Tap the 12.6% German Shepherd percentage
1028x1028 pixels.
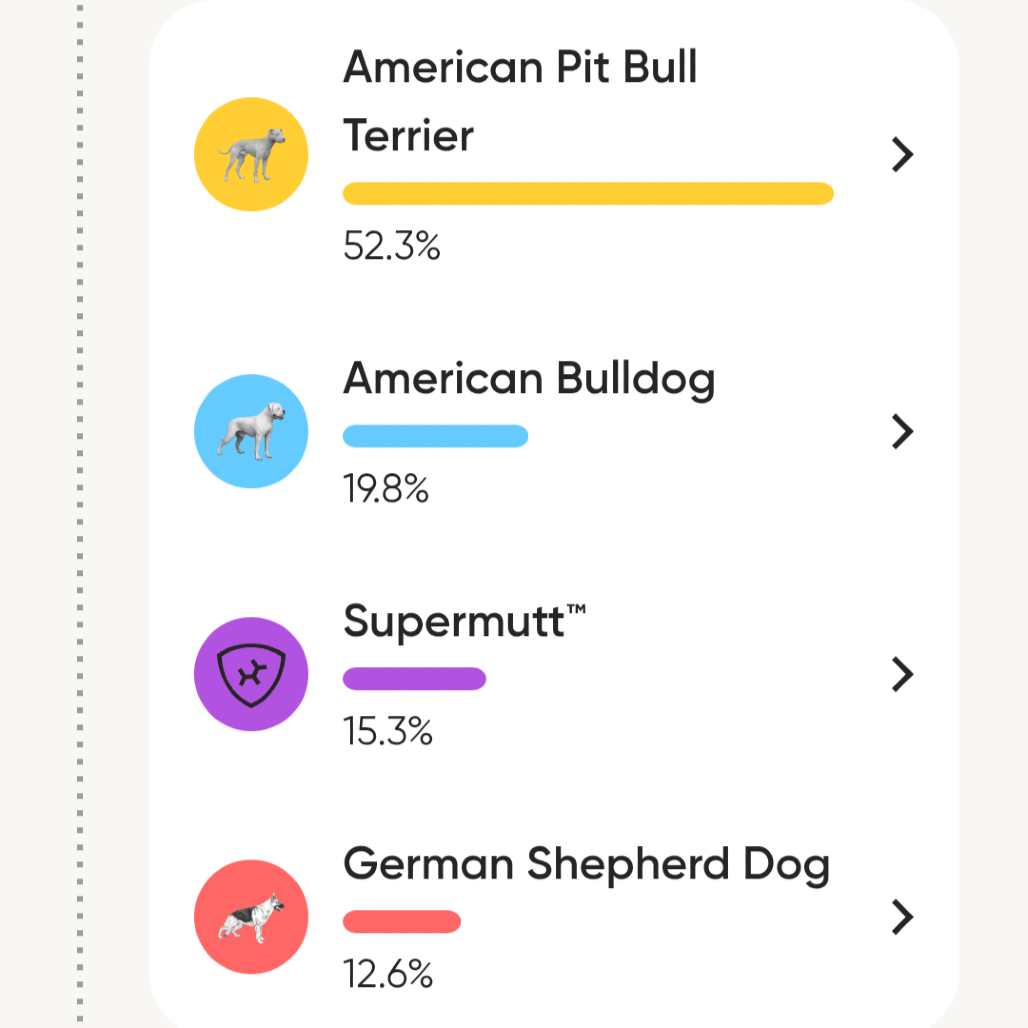point(388,974)
